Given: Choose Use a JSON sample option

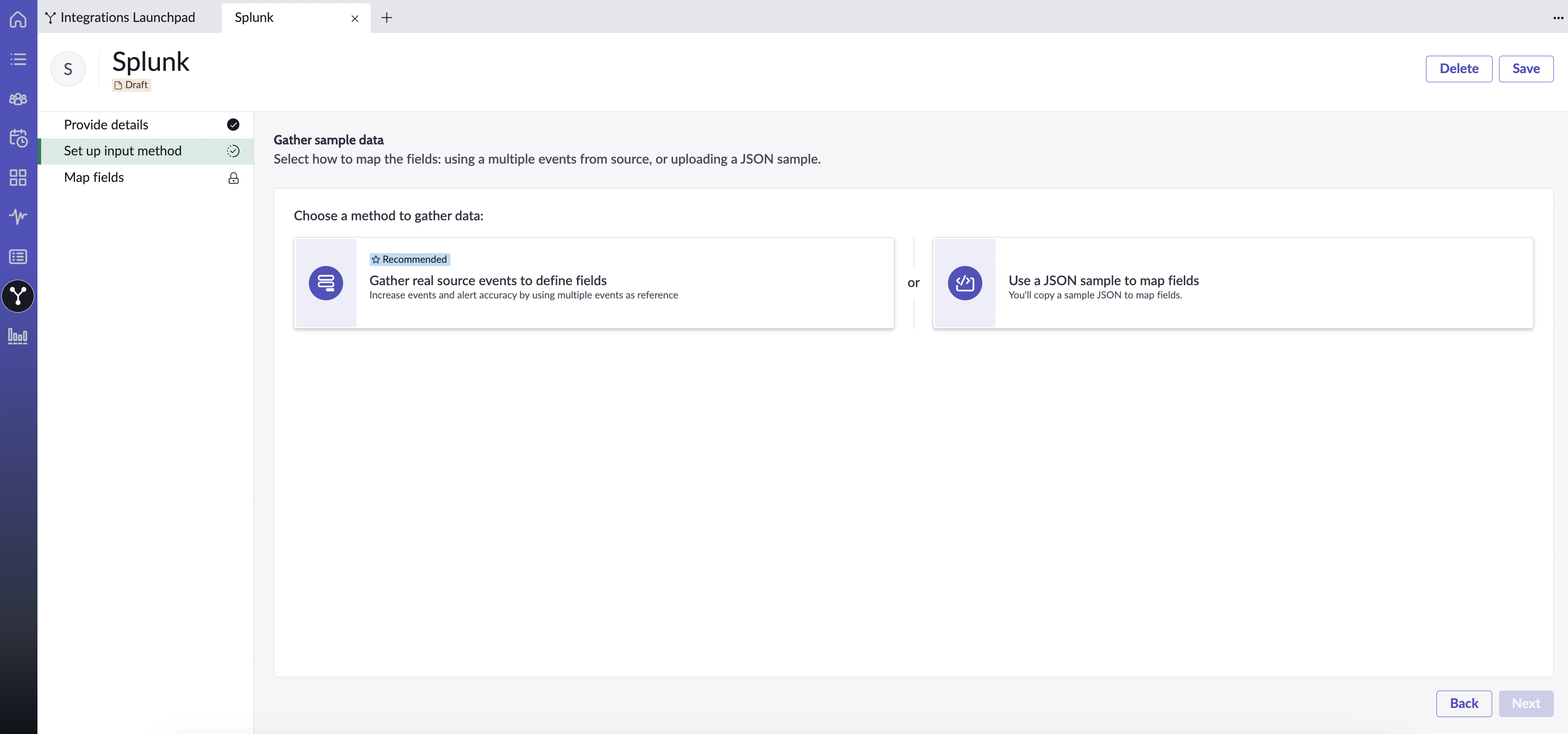Looking at the screenshot, I should click(x=1233, y=282).
